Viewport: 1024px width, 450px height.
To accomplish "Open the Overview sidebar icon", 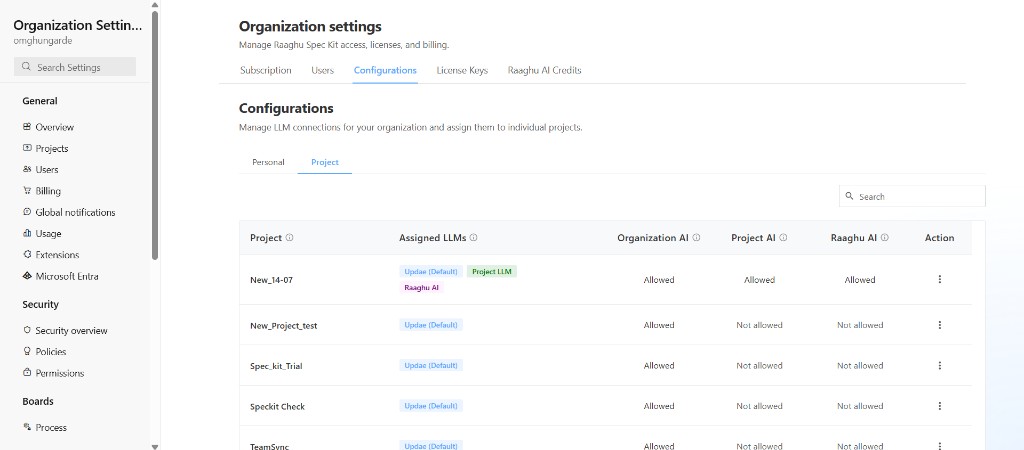I will pyautogui.click(x=27, y=127).
